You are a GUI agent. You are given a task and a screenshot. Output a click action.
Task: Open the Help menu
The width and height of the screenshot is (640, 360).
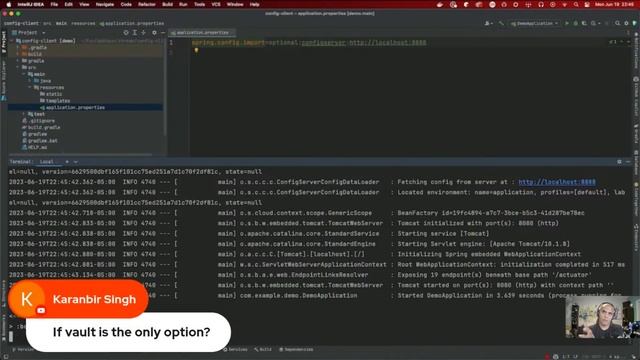[254, 4]
